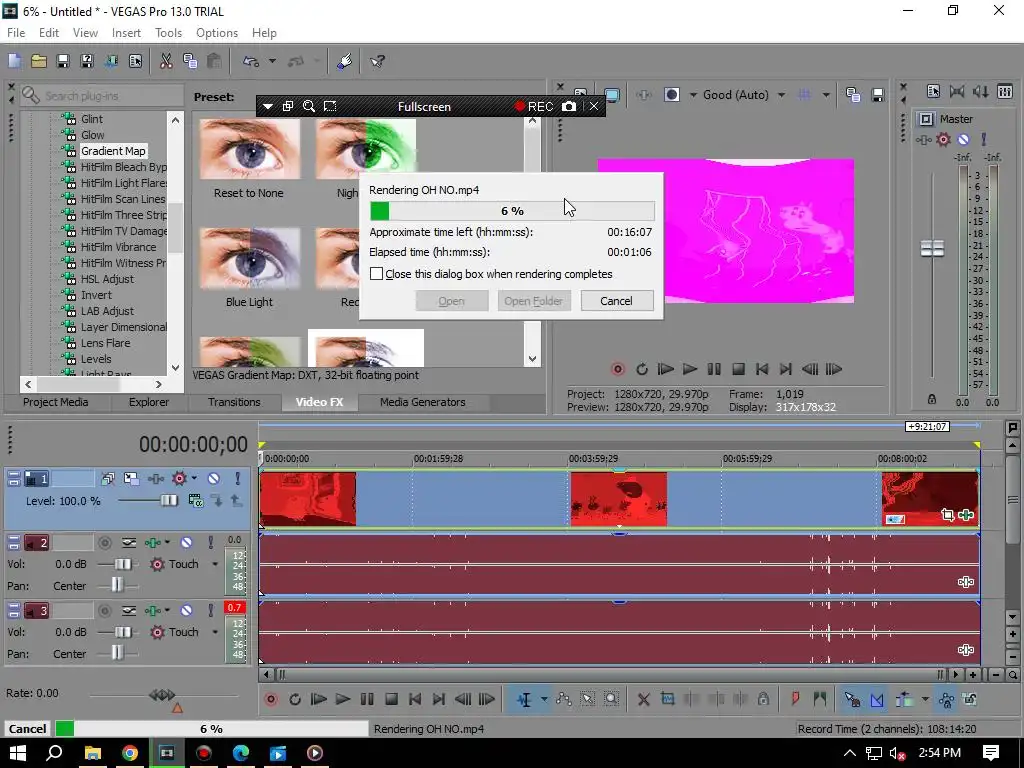
Task: Adjust the track 1 Level slider
Action: point(168,501)
